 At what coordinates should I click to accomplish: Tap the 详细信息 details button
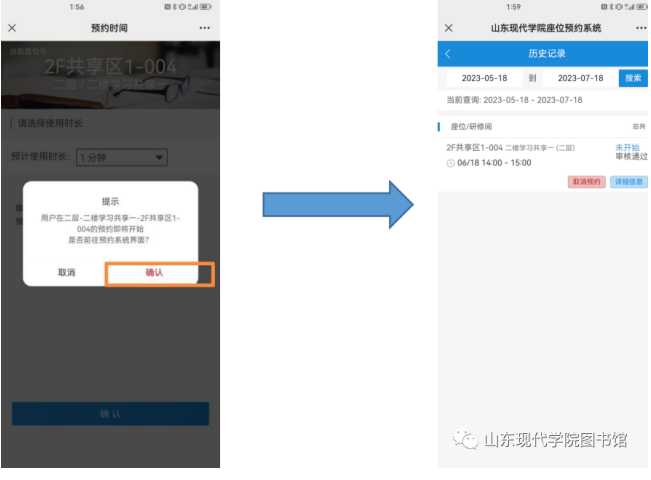click(628, 182)
